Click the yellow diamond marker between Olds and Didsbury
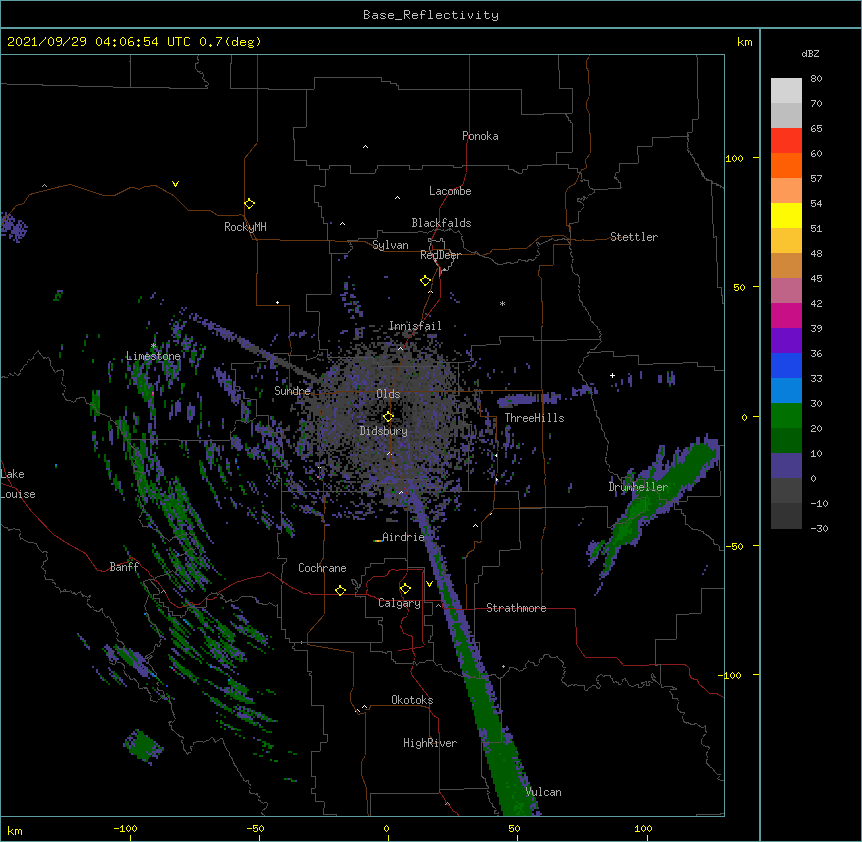Screen dimensions: 862x842 (388, 417)
